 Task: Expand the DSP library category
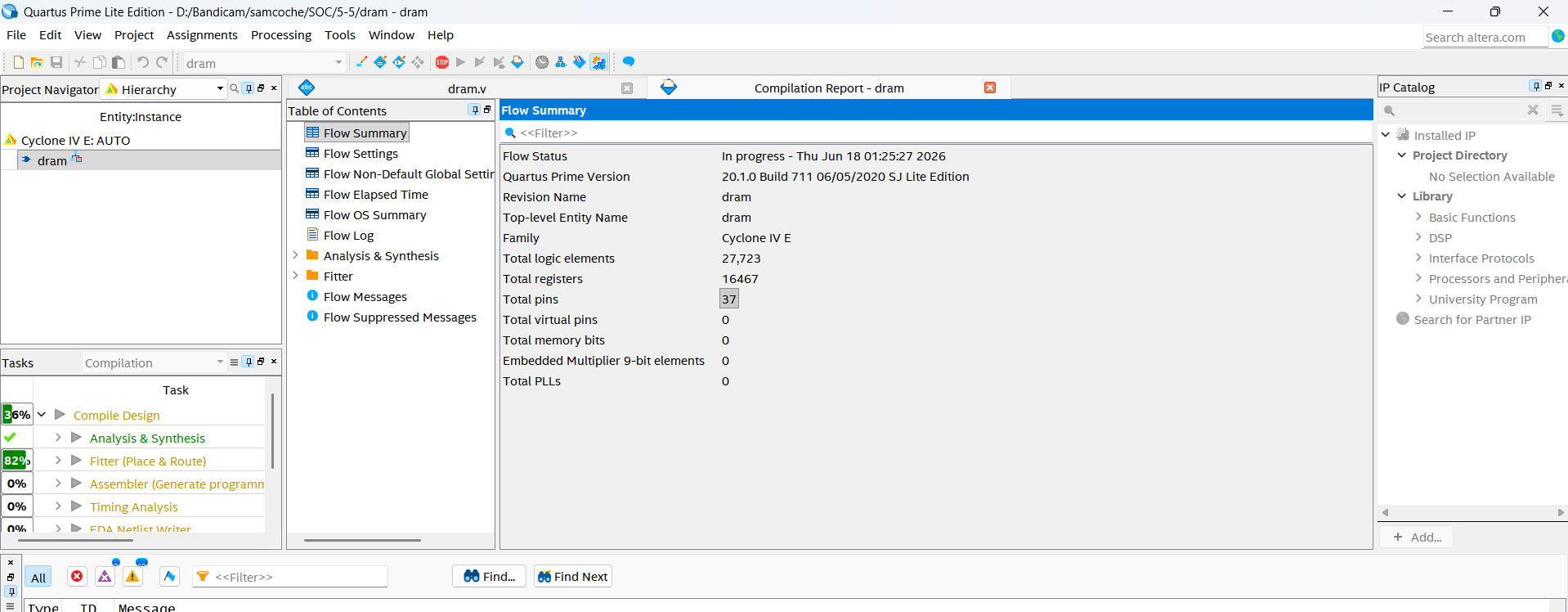click(1418, 236)
